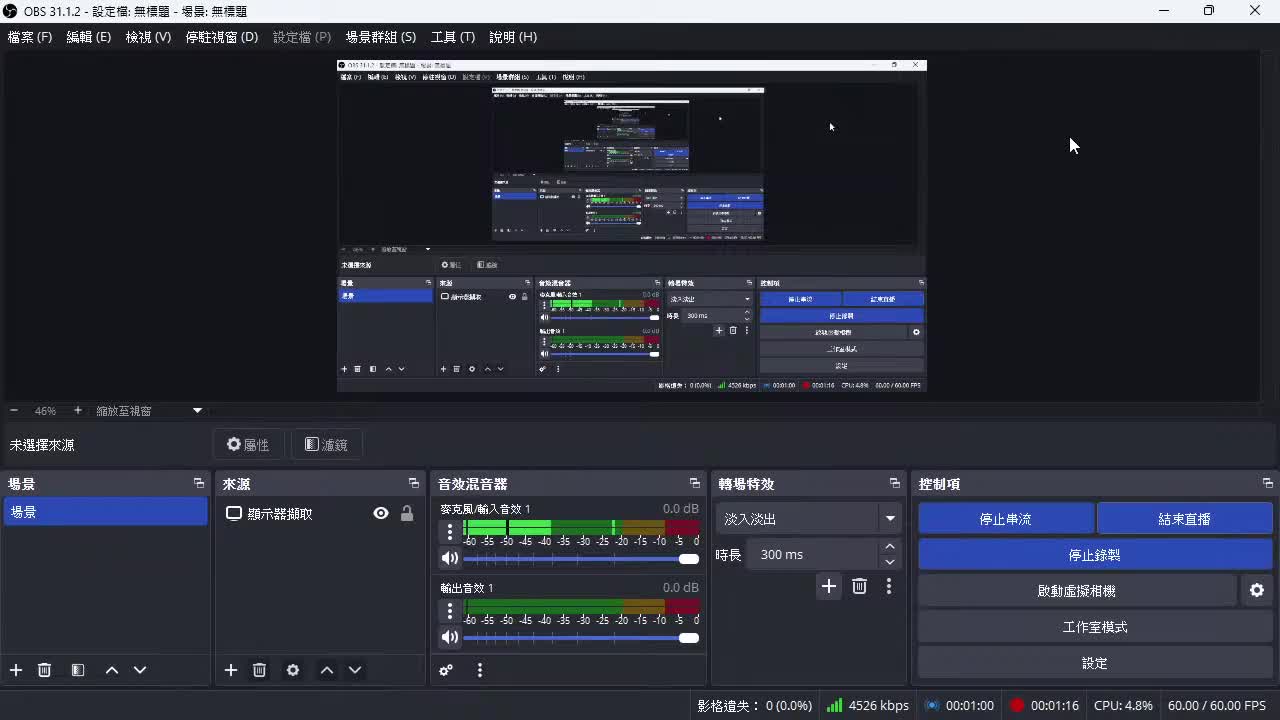Screen dimensions: 1280x720
Task: Toggle 工作室模式
Action: point(1095,627)
